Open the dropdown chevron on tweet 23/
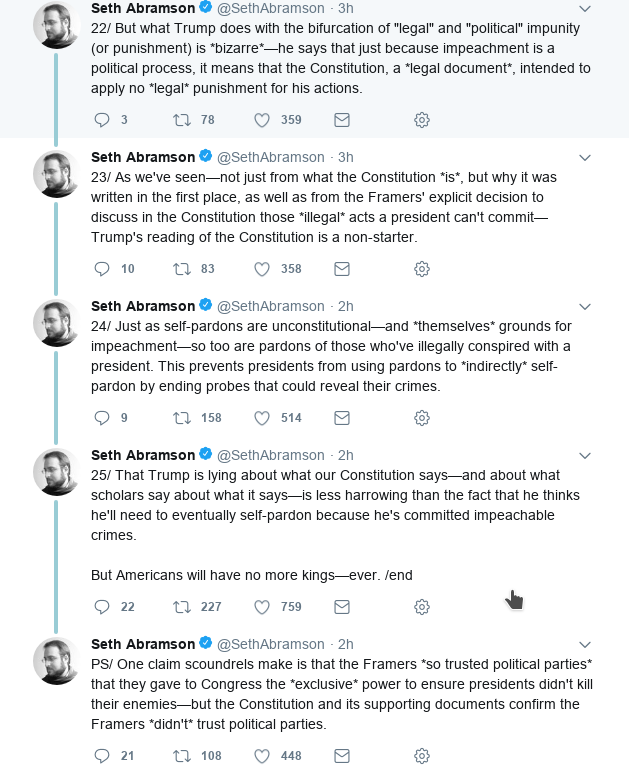Viewport: 629px width, 768px height. (586, 158)
